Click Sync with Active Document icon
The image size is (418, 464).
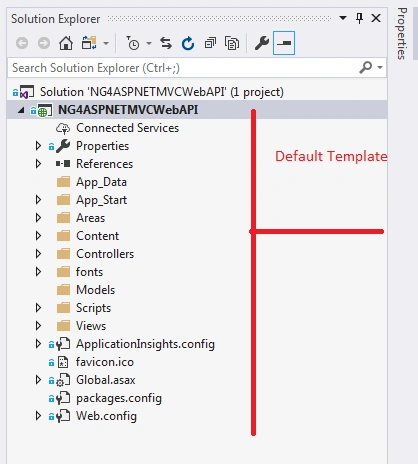click(x=166, y=43)
